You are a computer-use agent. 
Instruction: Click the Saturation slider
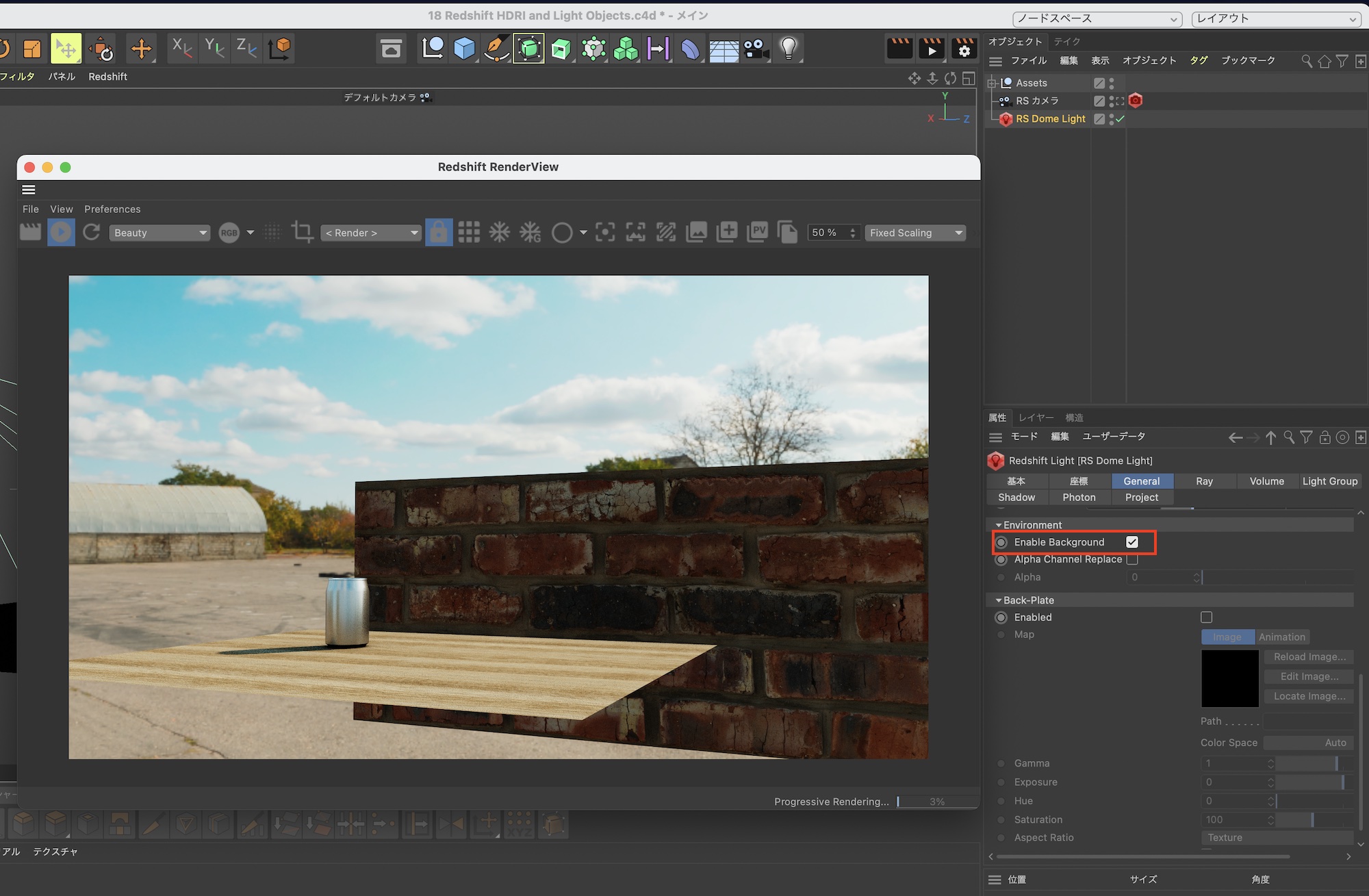click(x=1314, y=819)
